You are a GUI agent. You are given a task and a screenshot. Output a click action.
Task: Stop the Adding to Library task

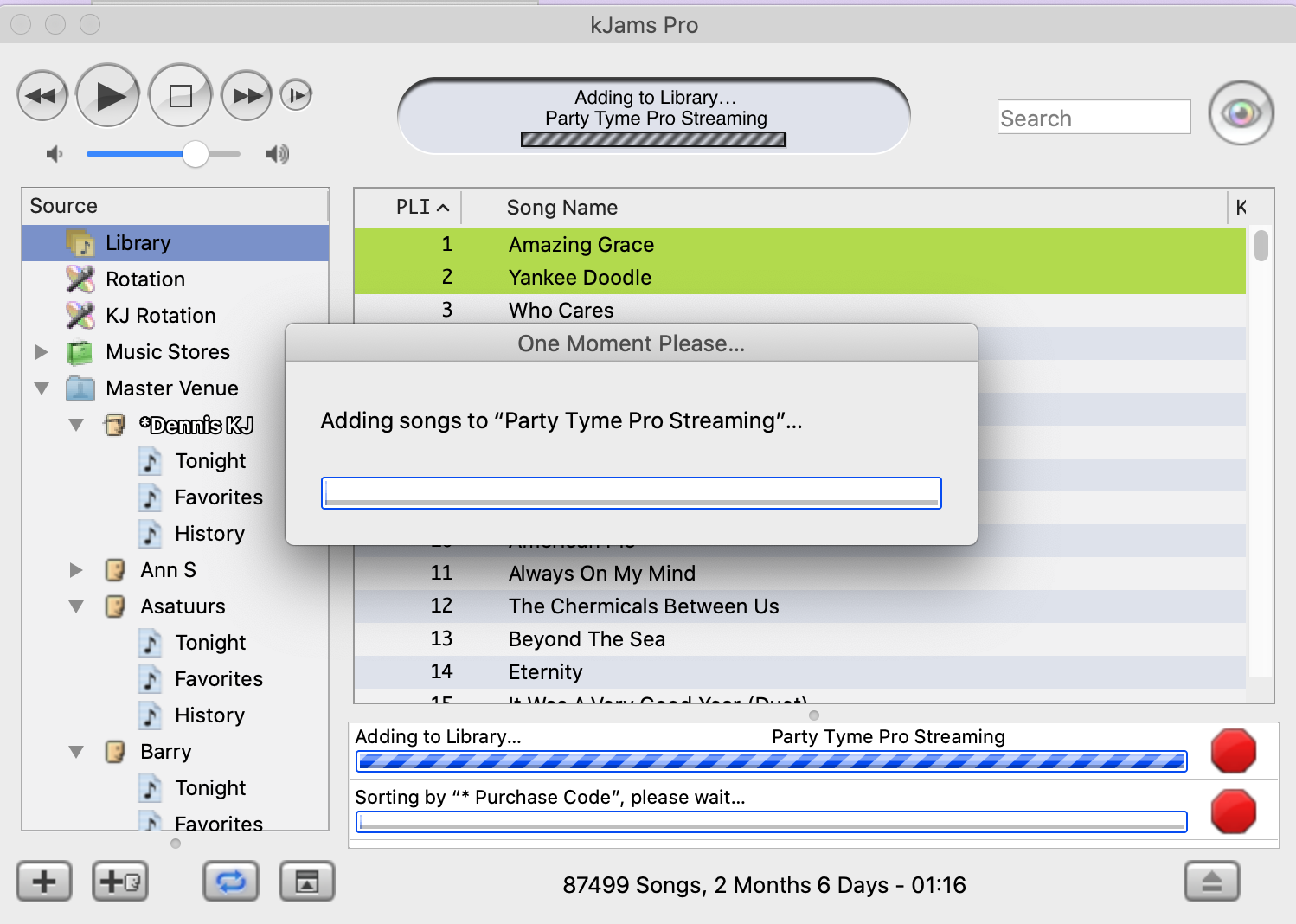tap(1233, 750)
